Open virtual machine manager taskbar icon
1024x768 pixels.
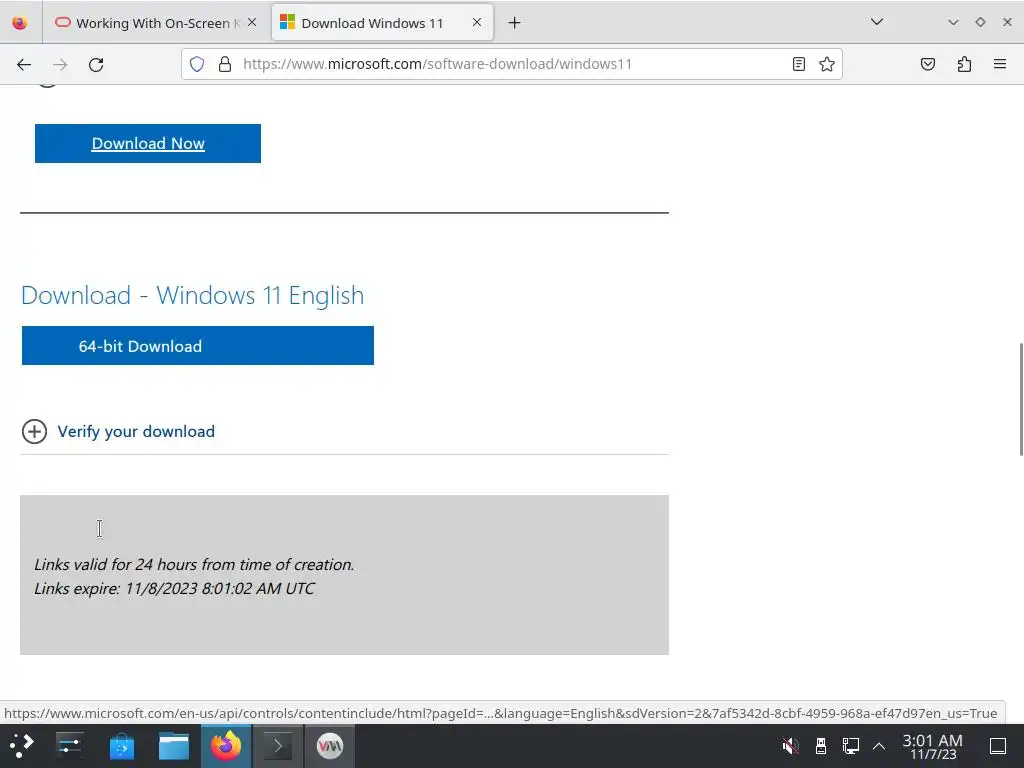point(330,746)
